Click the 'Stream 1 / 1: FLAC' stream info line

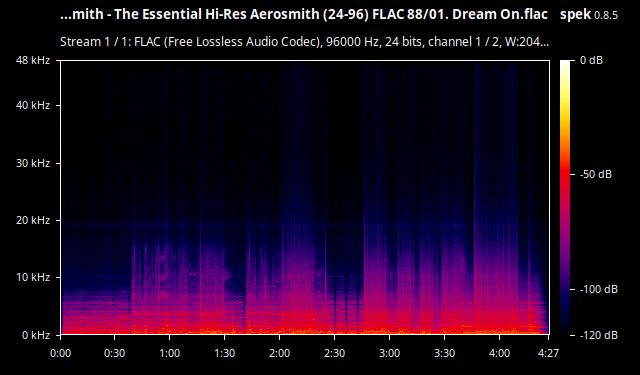tap(304, 42)
